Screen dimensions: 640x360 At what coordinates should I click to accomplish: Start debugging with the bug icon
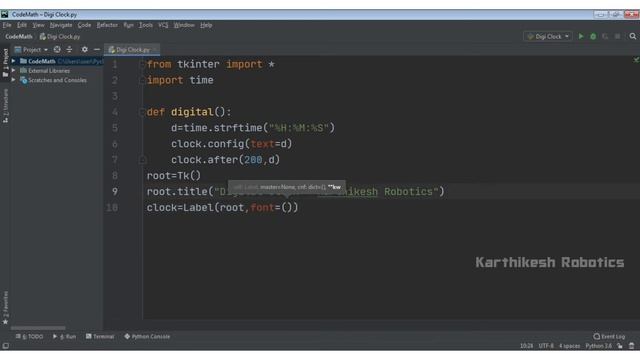point(593,36)
